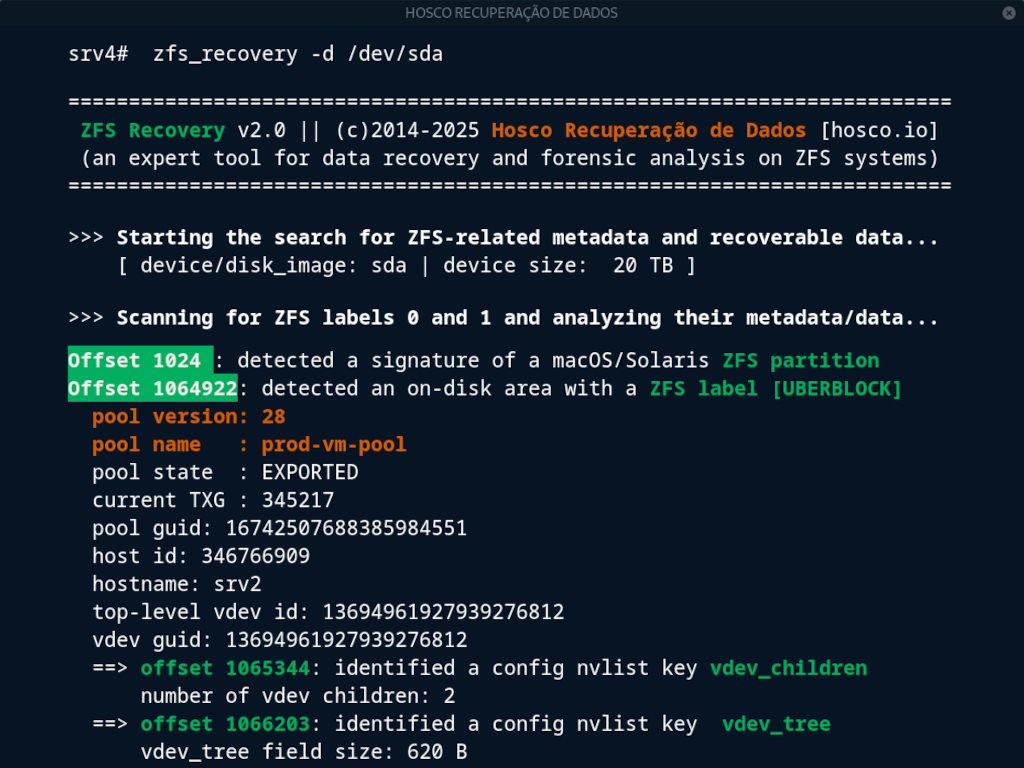Click the orange pool version 28 line
Screen dimensions: 1024x768
point(189,416)
